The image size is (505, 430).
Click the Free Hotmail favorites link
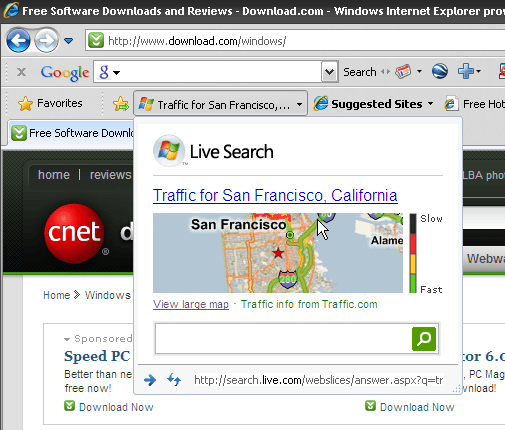click(x=475, y=104)
